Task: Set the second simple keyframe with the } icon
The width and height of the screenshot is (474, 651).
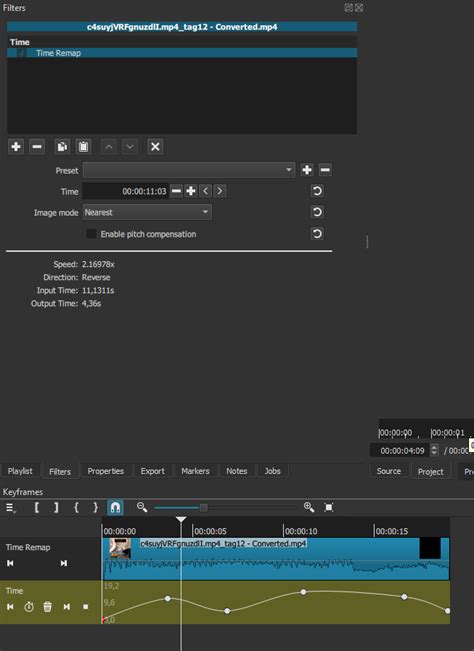Action: pos(95,507)
